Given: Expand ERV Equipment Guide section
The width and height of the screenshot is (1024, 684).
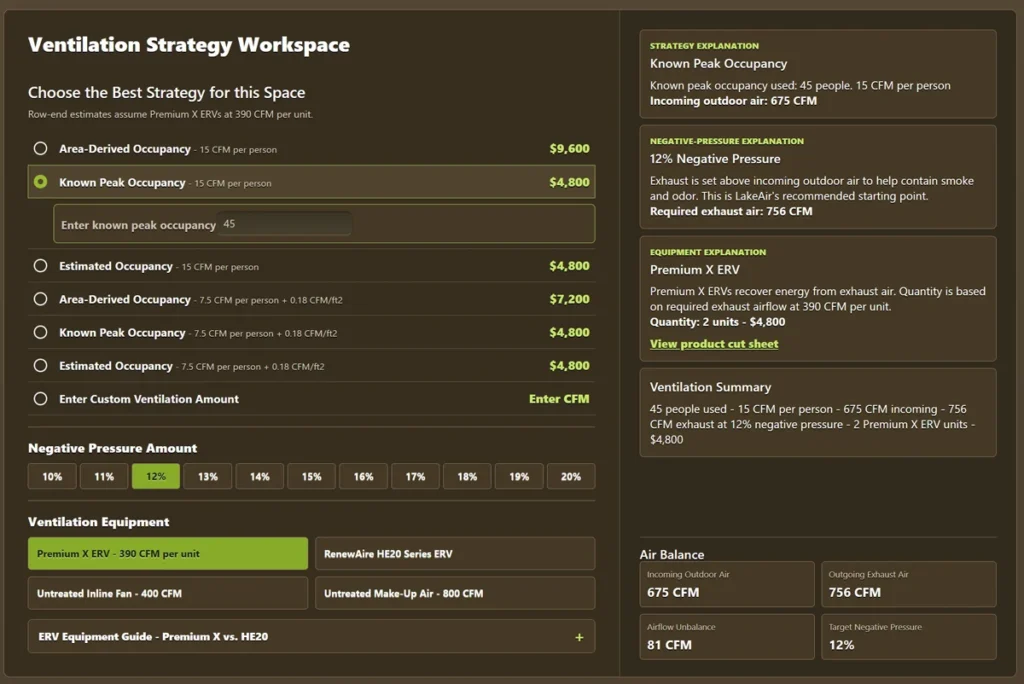Looking at the screenshot, I should pos(312,636).
